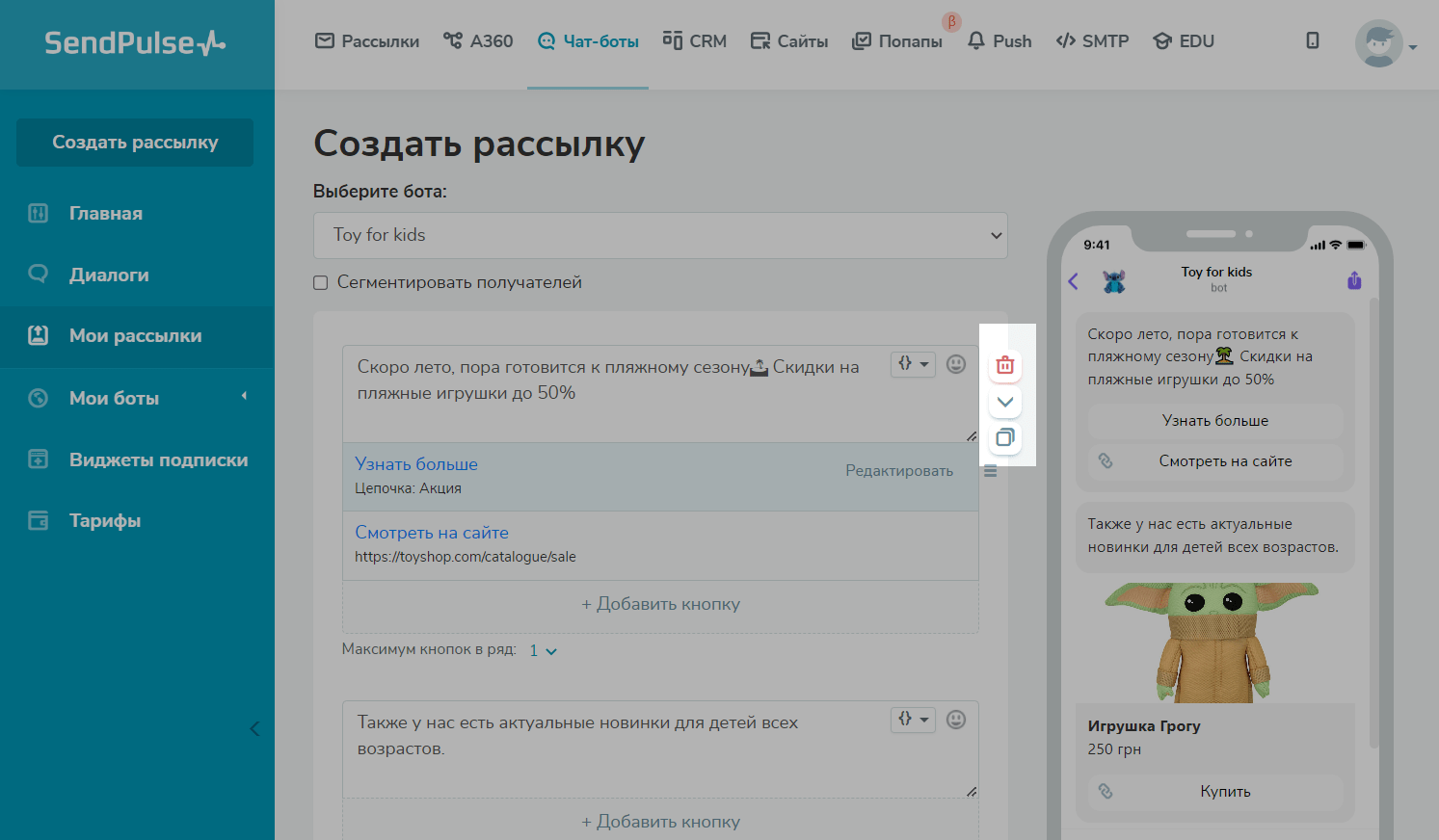Click the drag handle beside Узнать больше button
Image resolution: width=1439 pixels, height=840 pixels.
pyautogui.click(x=990, y=472)
